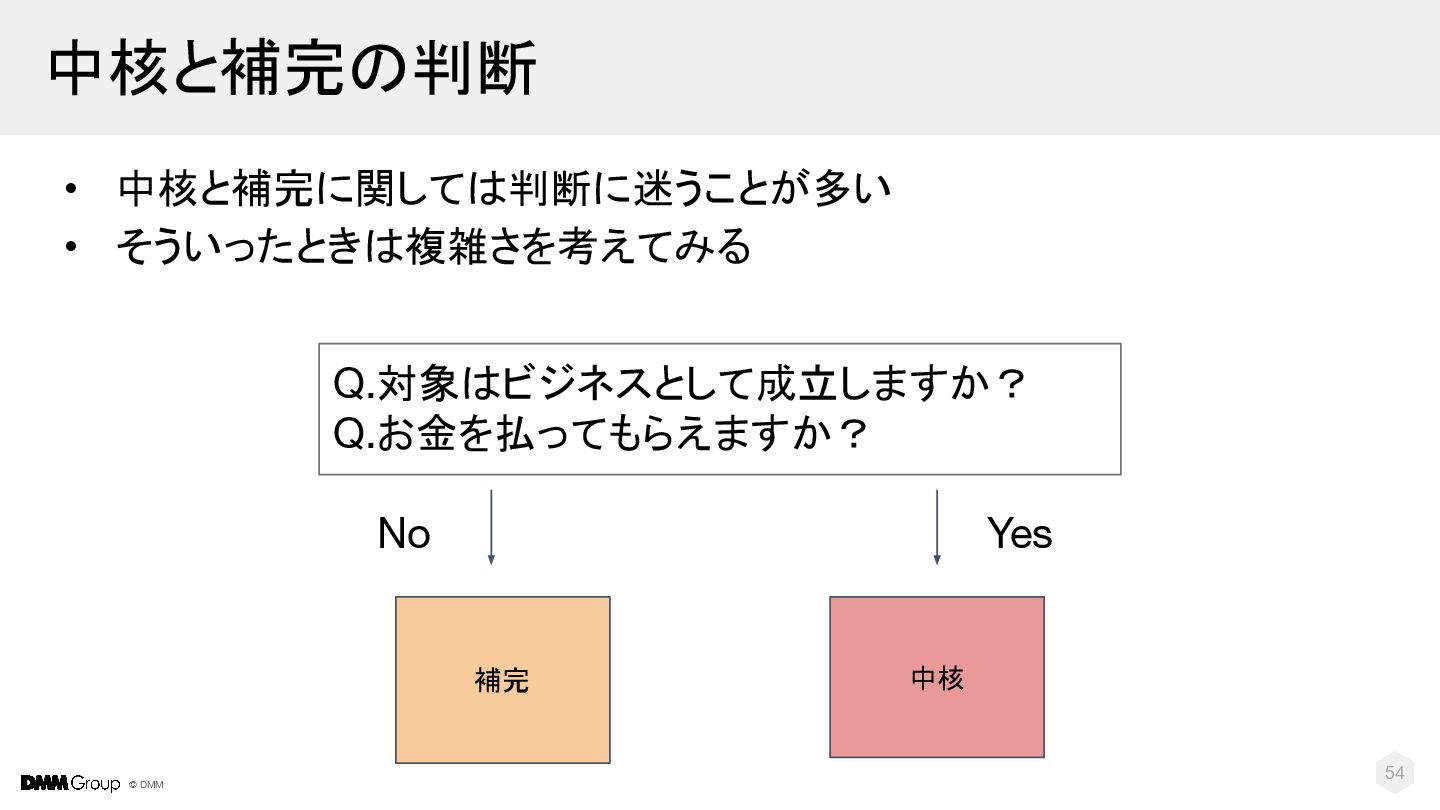Click the 補完 text label
Image resolution: width=1440 pixels, height=810 pixels.
(x=502, y=681)
